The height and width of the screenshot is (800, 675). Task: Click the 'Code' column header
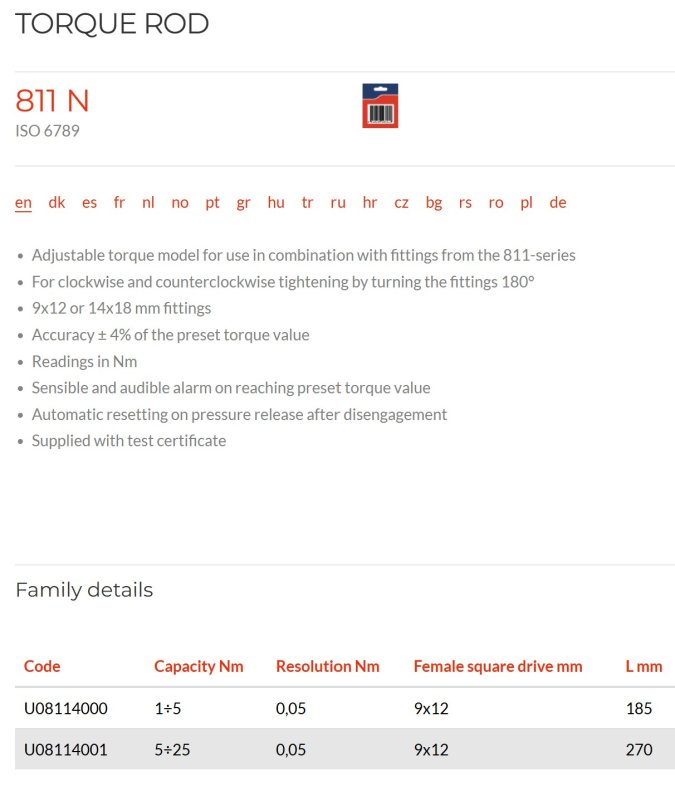pyautogui.click(x=42, y=666)
